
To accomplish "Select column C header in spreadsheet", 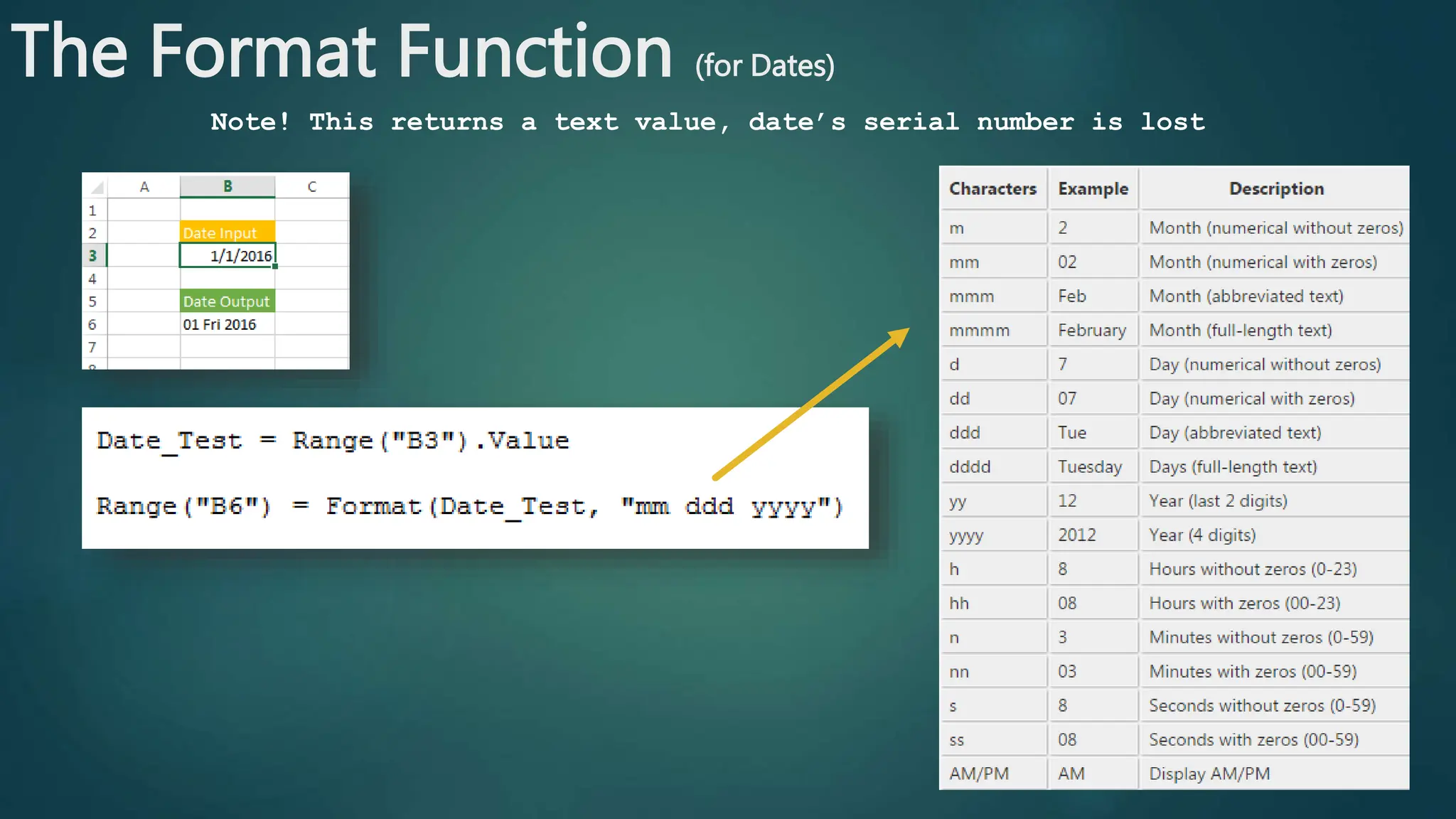I will pyautogui.click(x=311, y=187).
